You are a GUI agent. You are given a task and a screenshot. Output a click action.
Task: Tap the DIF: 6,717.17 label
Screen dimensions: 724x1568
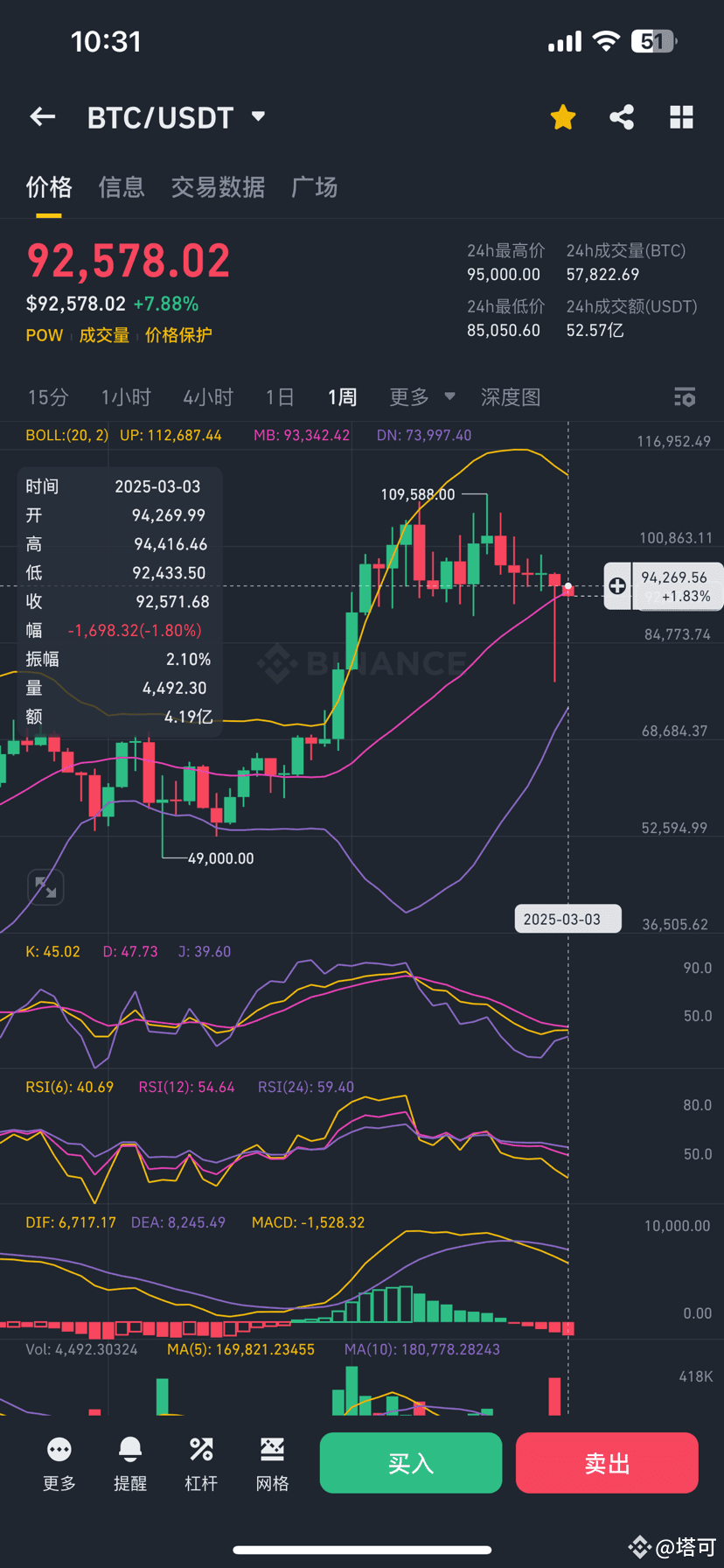tap(71, 1222)
